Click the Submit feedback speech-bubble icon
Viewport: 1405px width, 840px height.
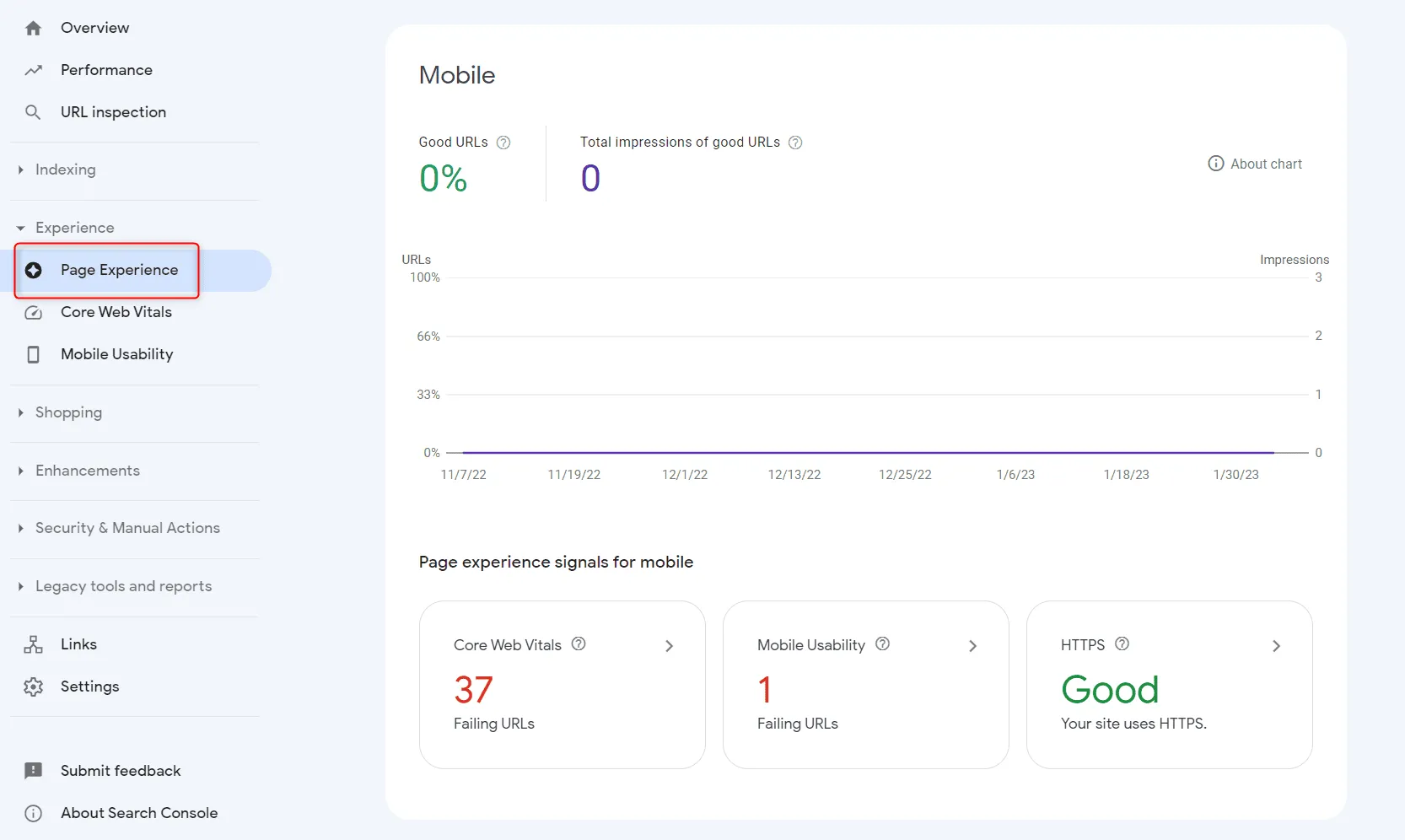pyautogui.click(x=33, y=771)
